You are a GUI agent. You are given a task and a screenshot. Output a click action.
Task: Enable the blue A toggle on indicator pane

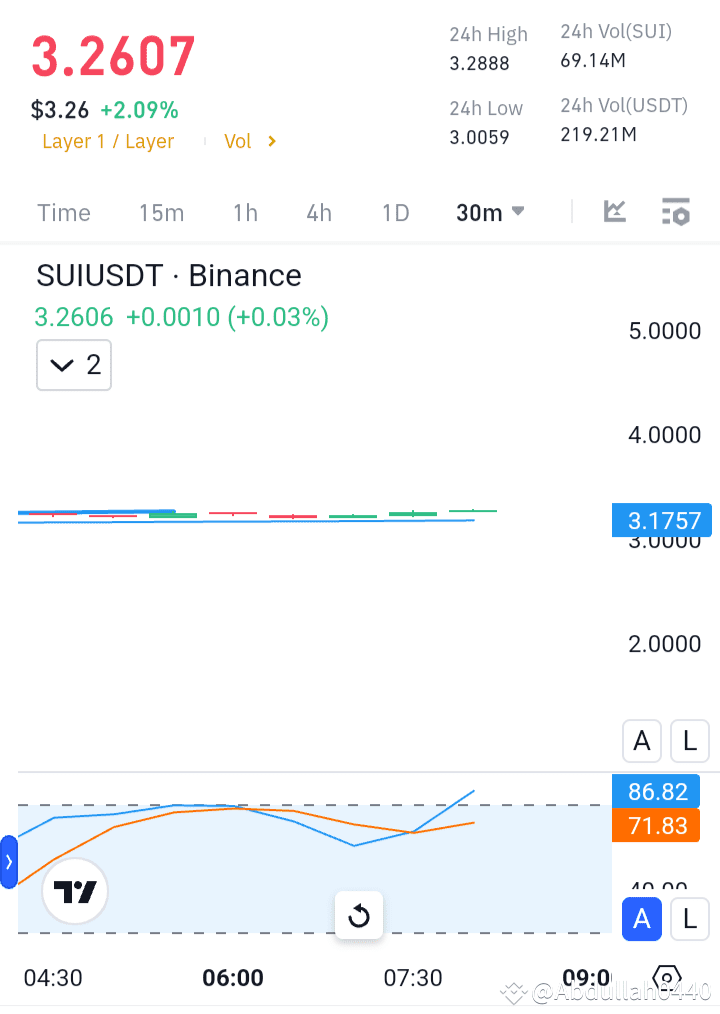[642, 919]
